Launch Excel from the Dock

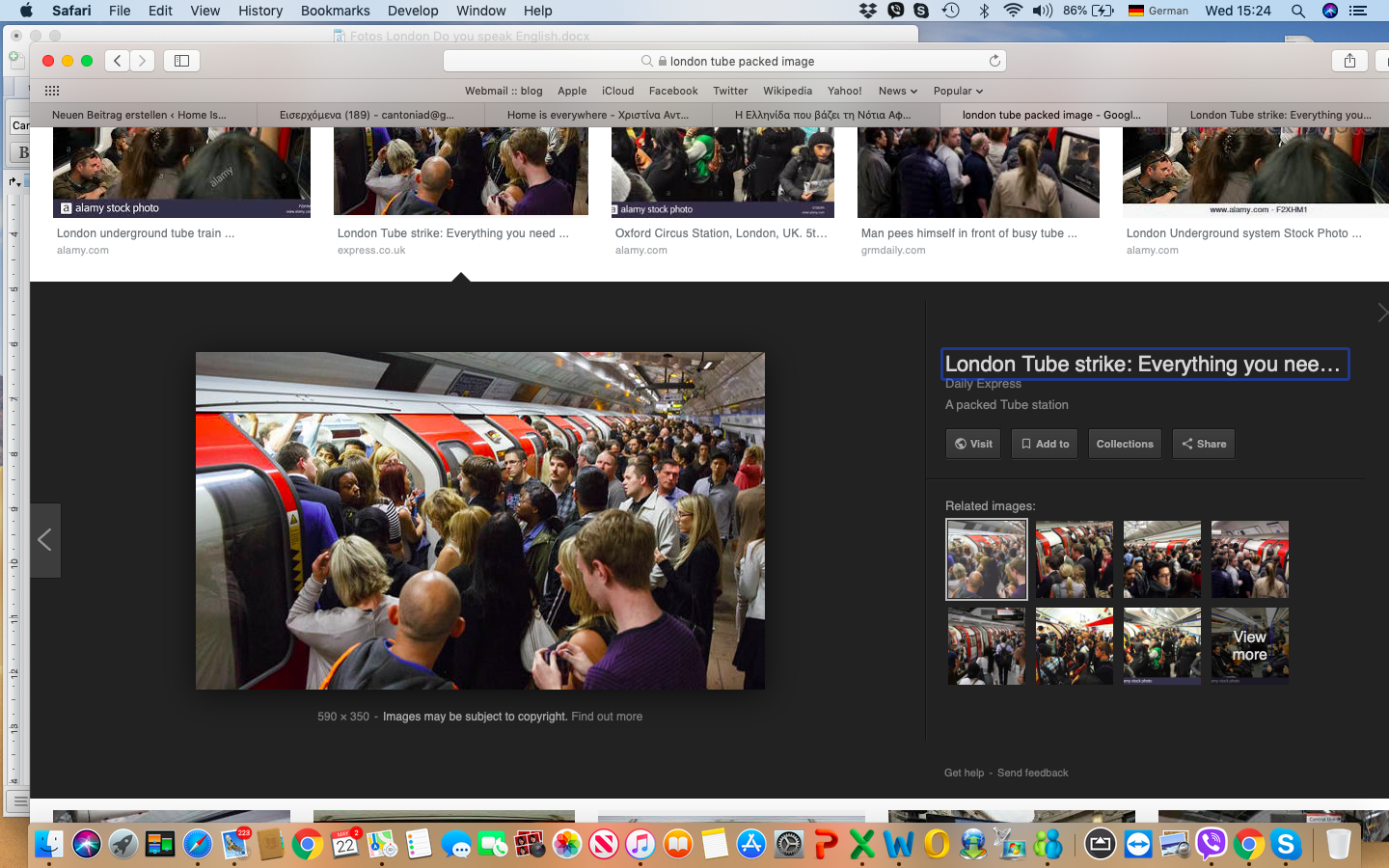pyautogui.click(x=862, y=845)
